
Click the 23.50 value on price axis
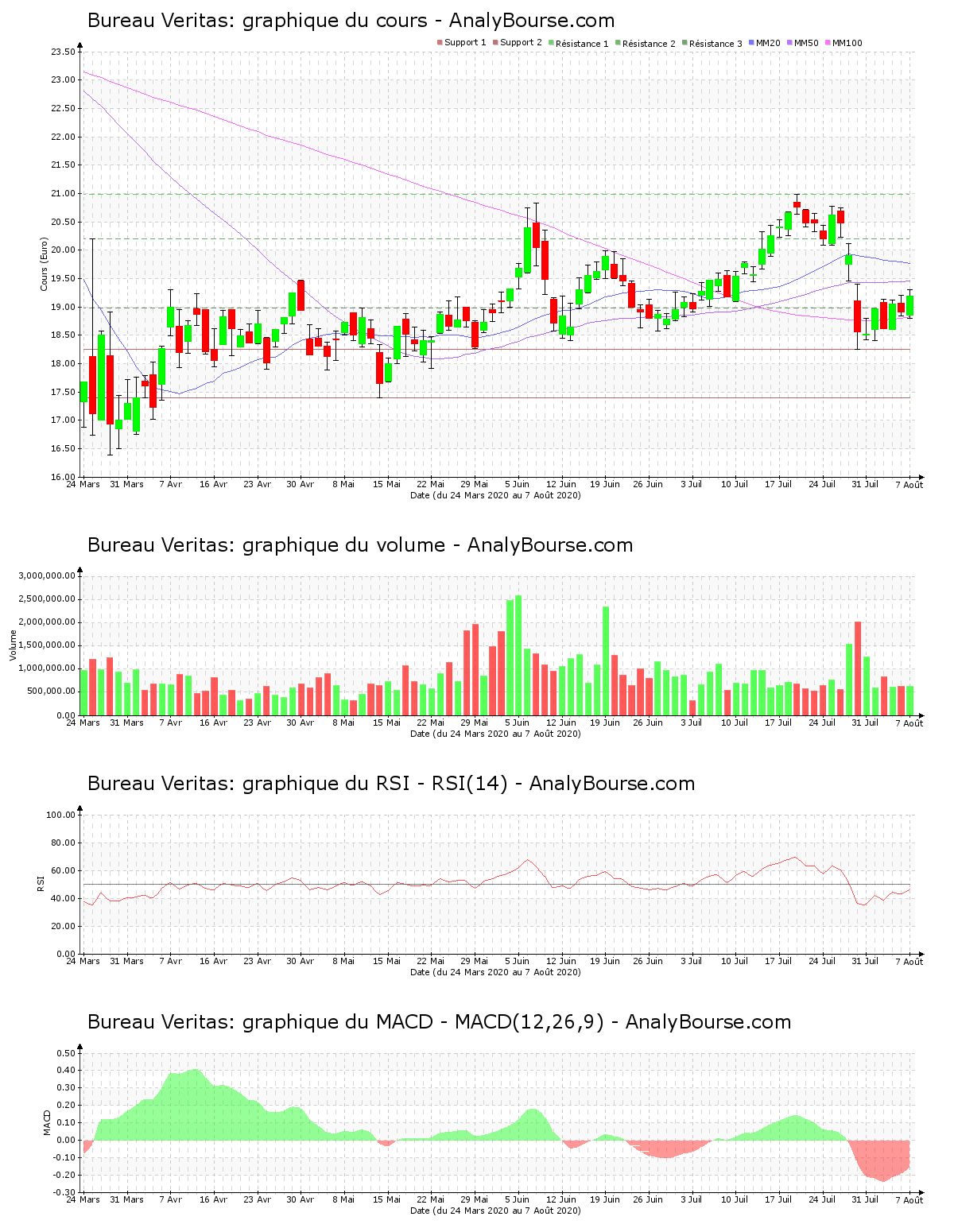[63, 52]
